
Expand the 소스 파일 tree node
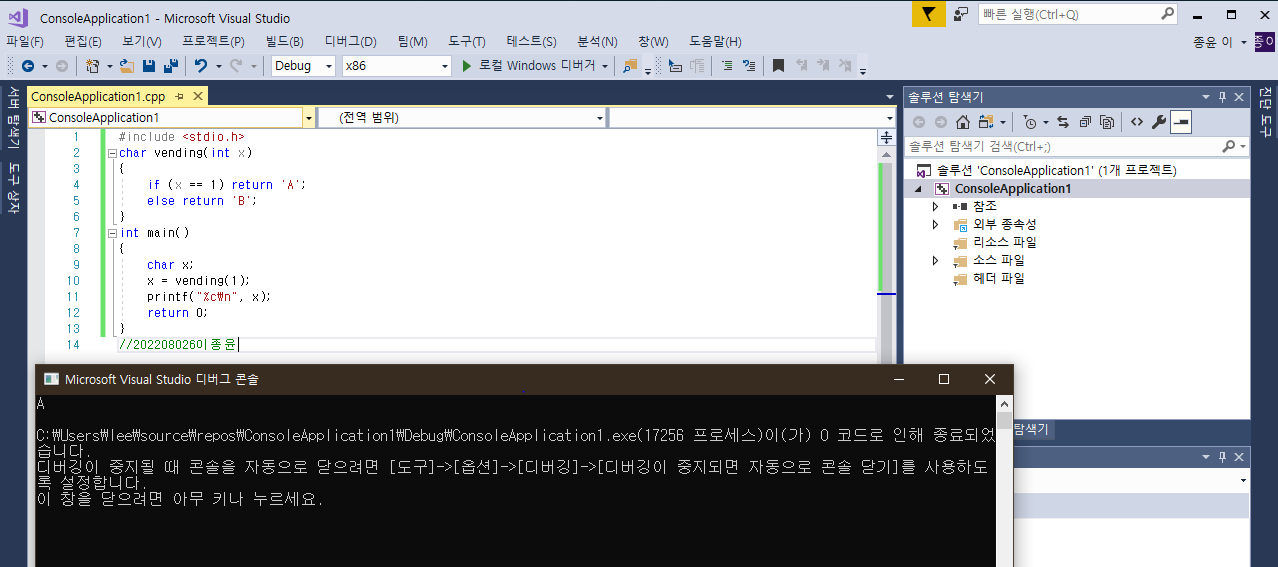(936, 260)
